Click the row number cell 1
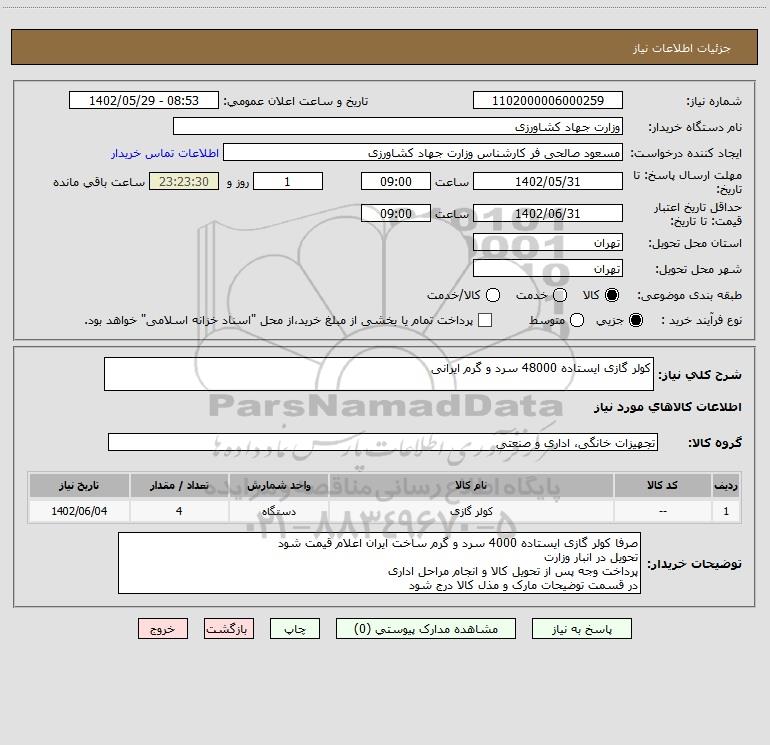Image resolution: width=770 pixels, height=745 pixels. coord(726,511)
